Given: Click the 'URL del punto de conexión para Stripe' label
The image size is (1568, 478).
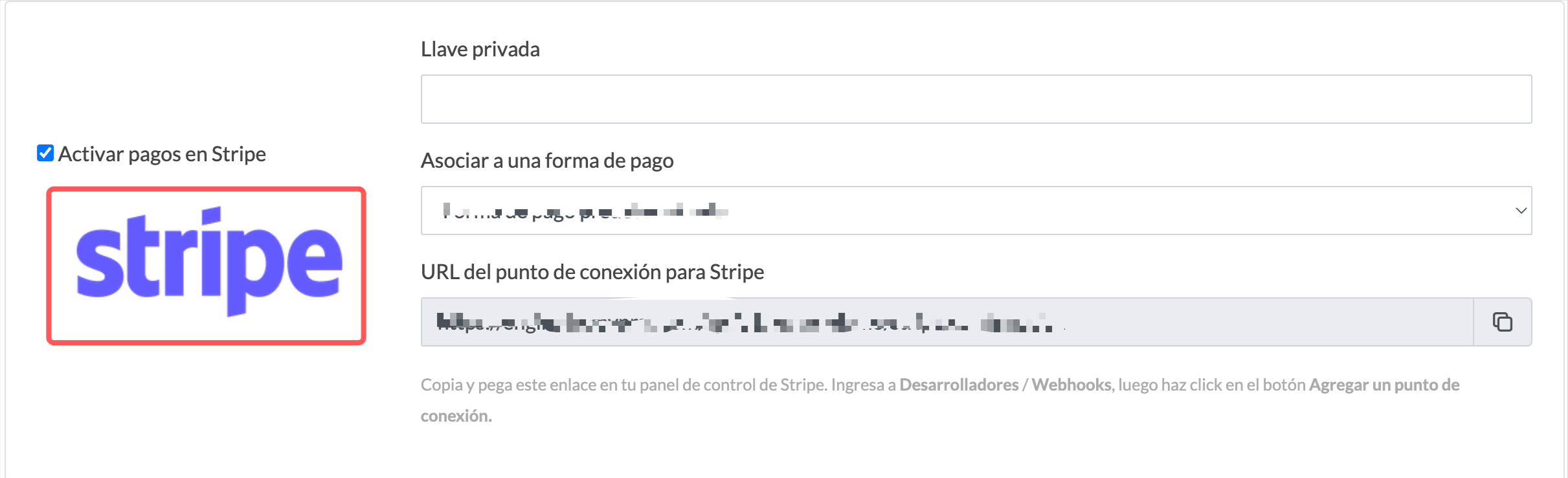Looking at the screenshot, I should (x=592, y=272).
